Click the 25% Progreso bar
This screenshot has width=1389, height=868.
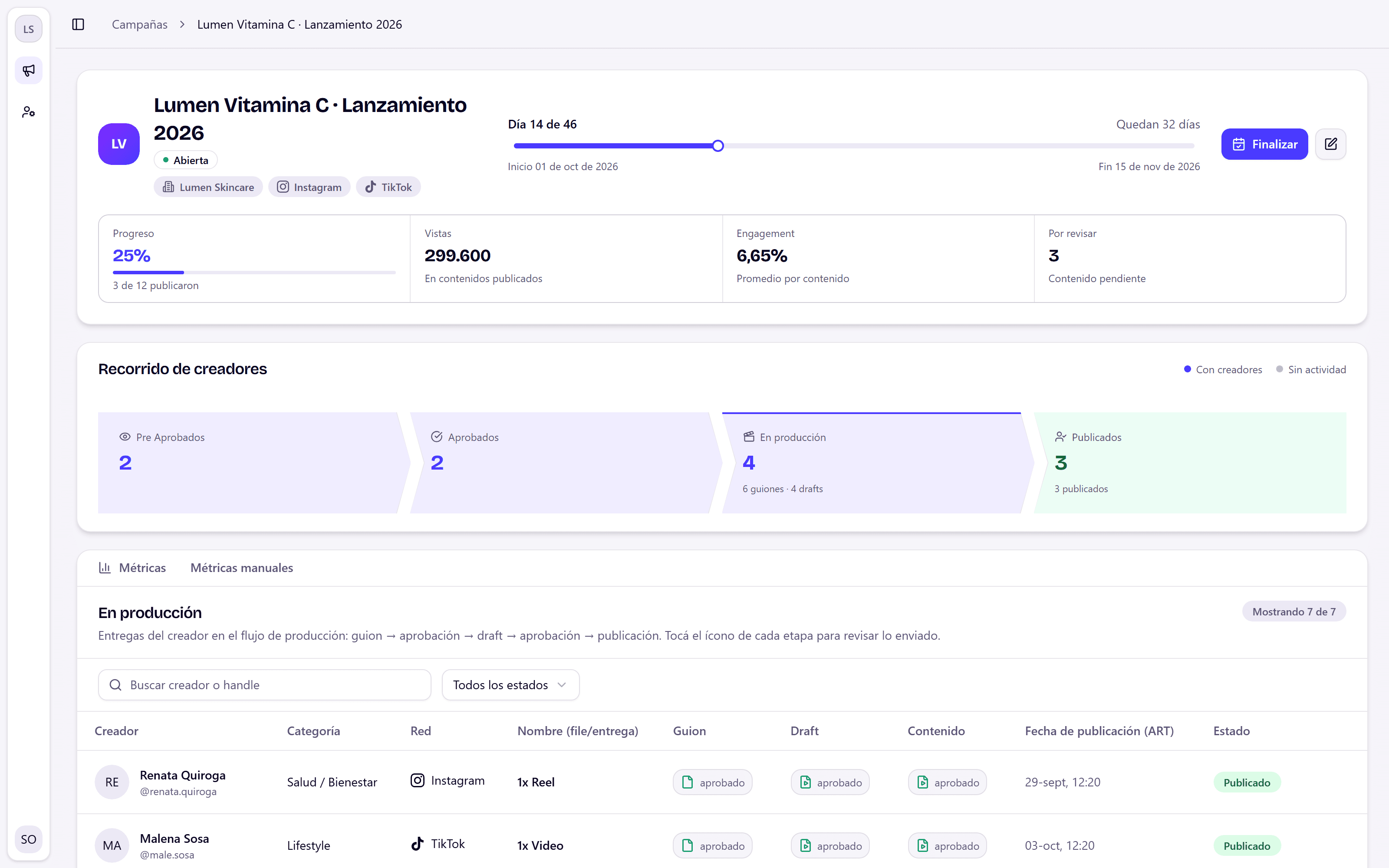(254, 272)
